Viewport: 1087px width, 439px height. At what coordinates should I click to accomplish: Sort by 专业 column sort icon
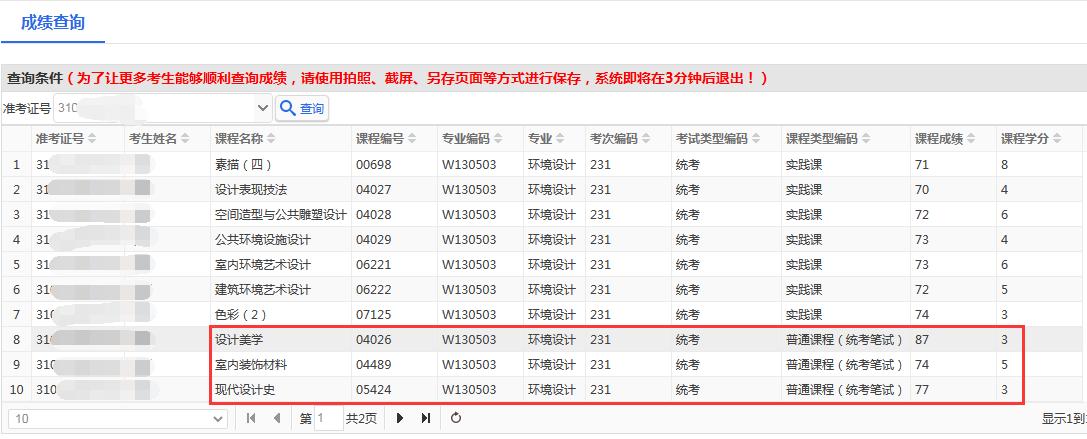[x=560, y=139]
